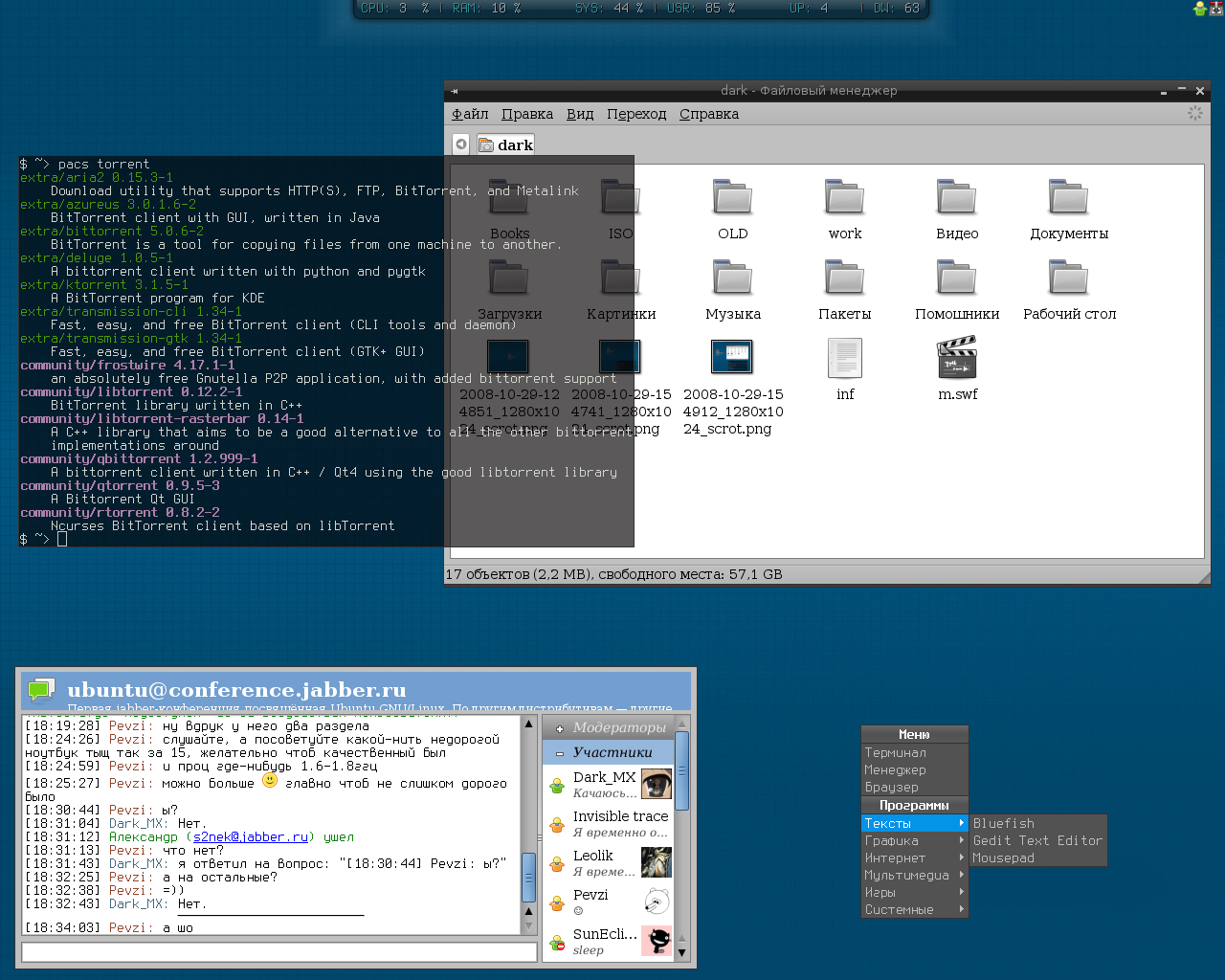Click Invisible trace's orange status icon
The width and height of the screenshot is (1225, 980).
(x=557, y=825)
